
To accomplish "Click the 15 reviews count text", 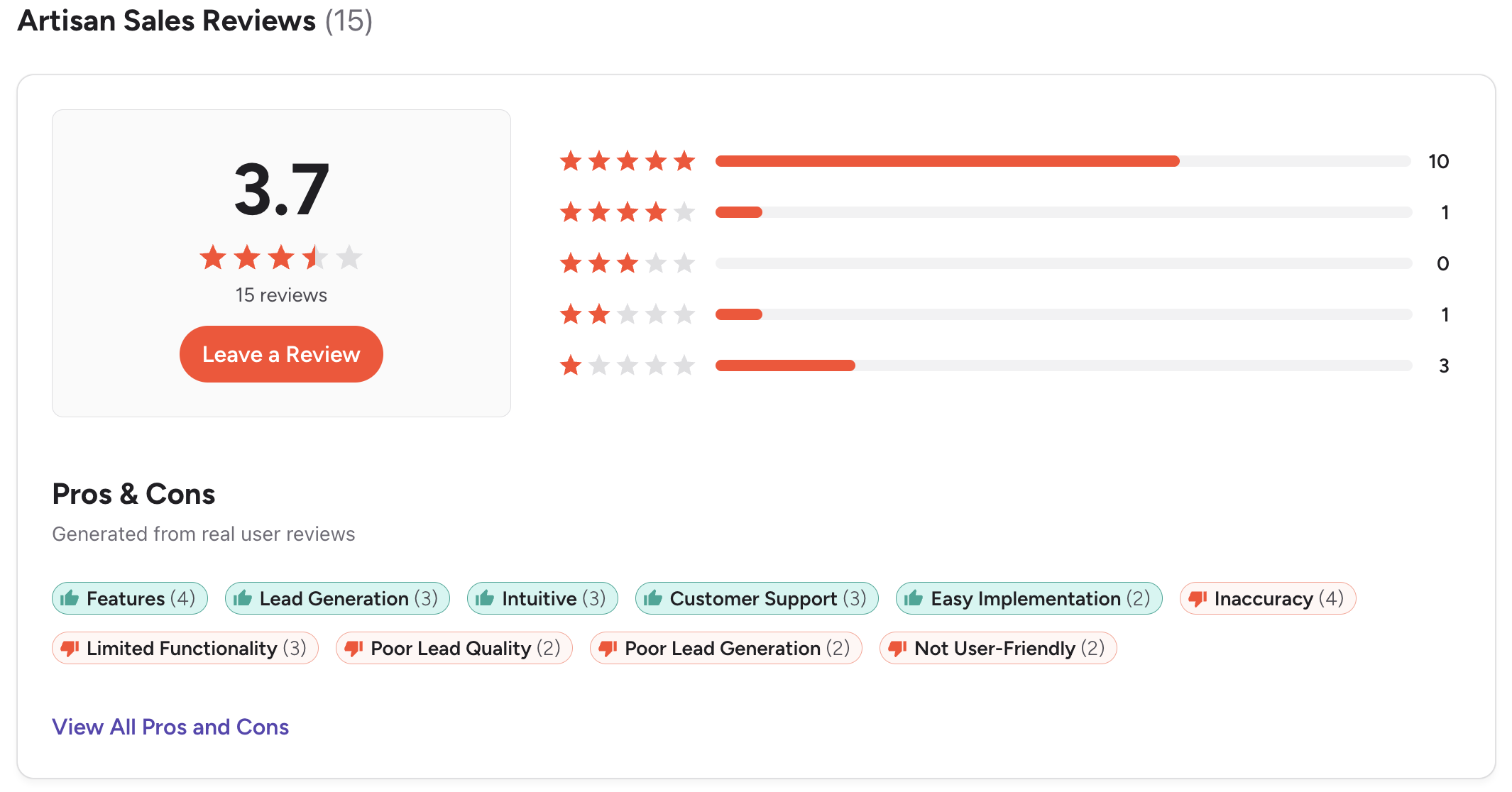I will coord(281,295).
